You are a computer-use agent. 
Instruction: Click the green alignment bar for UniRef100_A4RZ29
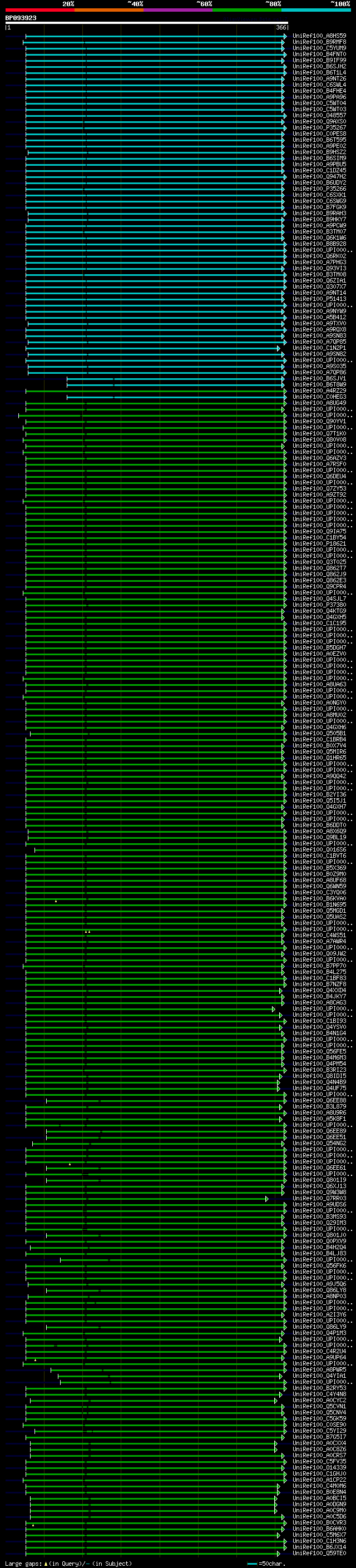[x=156, y=391]
